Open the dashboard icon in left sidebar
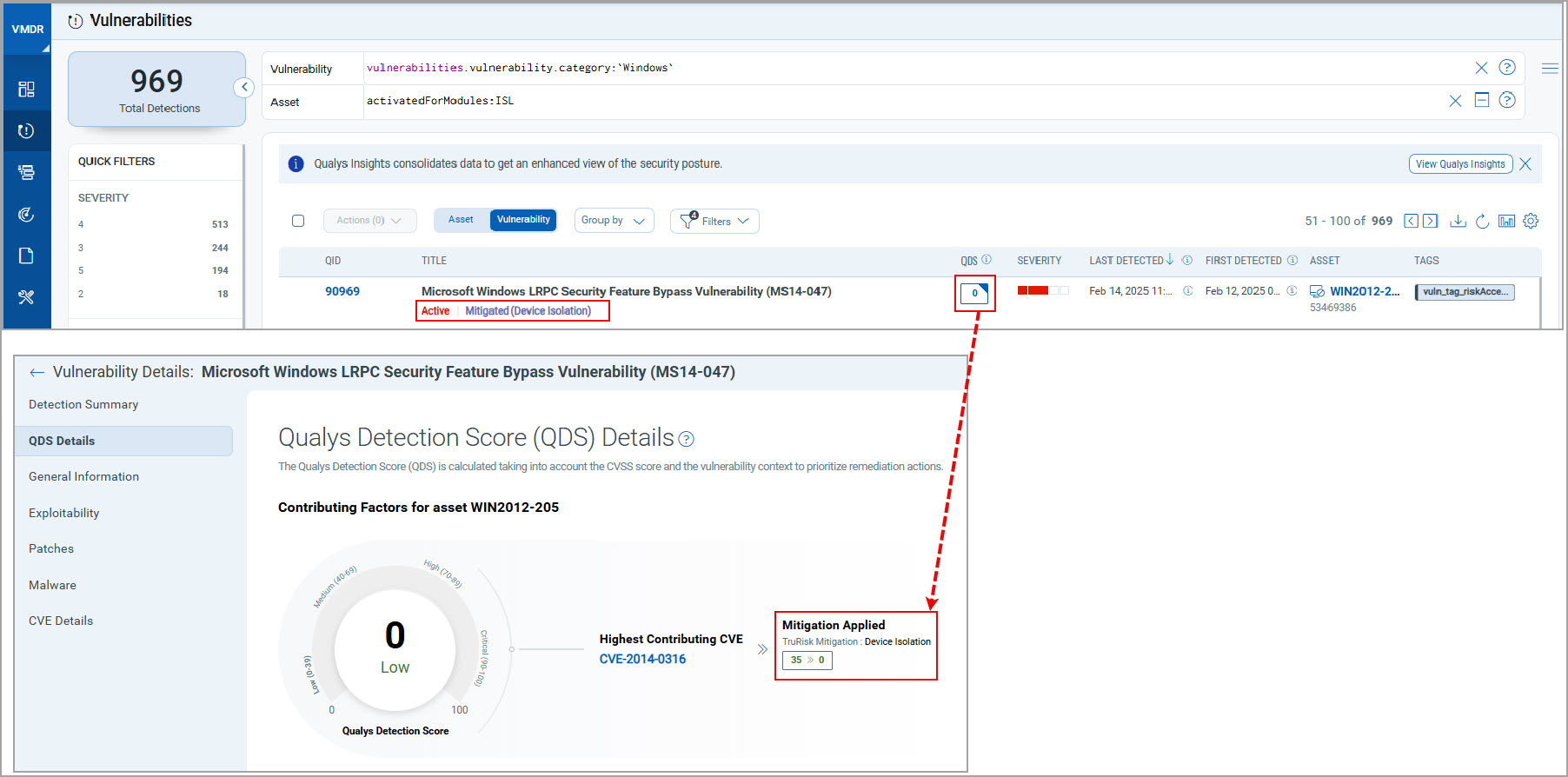This screenshot has height=777, width=1568. point(26,90)
